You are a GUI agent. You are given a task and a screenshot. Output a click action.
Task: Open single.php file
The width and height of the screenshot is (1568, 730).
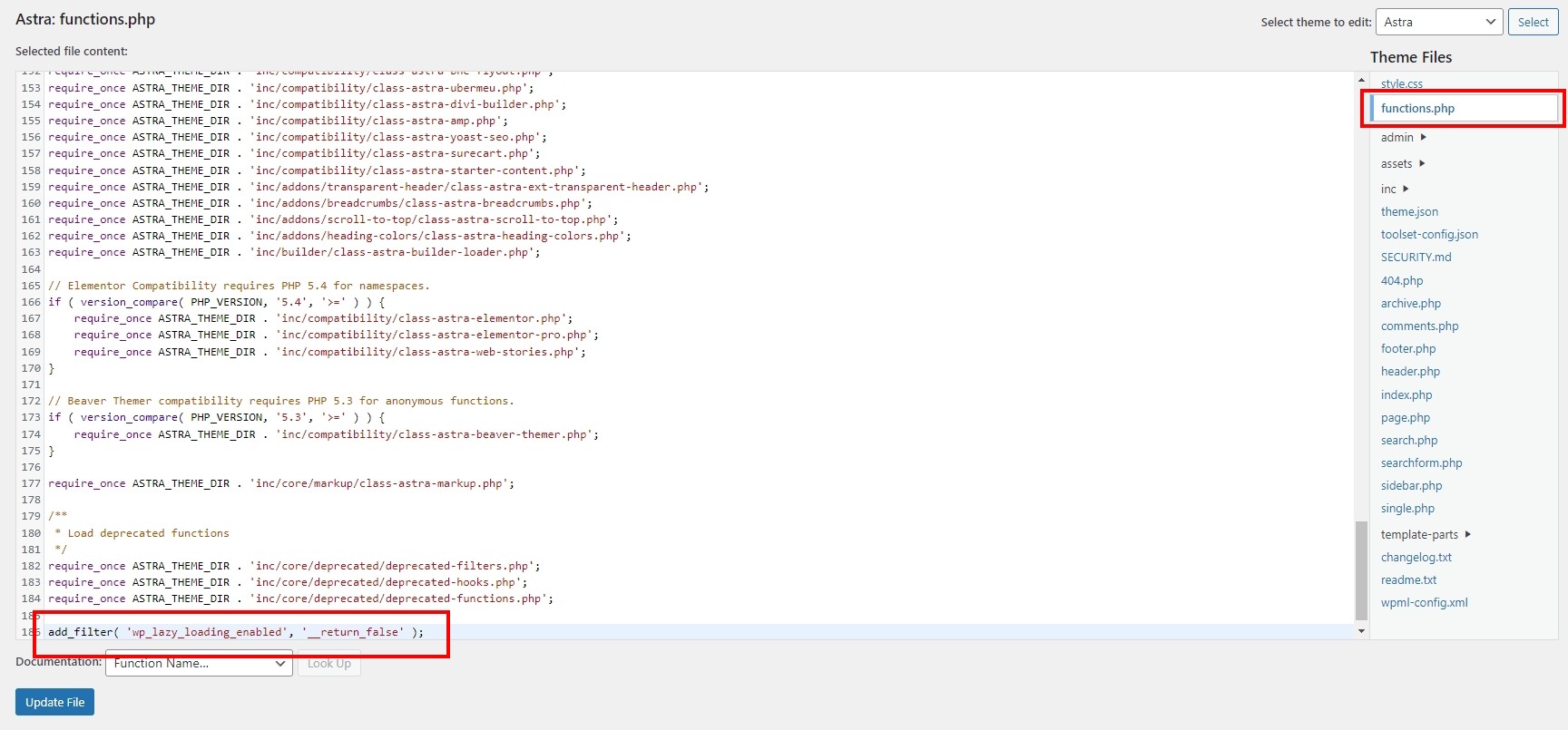(1407, 508)
